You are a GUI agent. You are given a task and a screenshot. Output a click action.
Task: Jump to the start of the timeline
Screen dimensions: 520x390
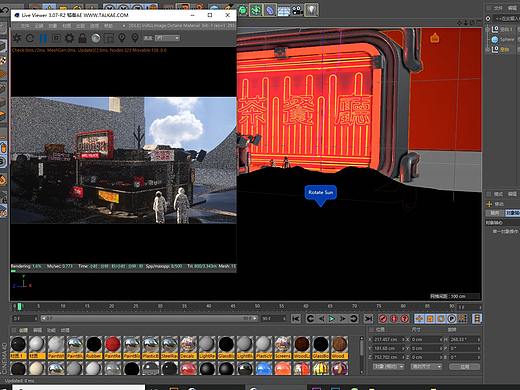(x=296, y=319)
